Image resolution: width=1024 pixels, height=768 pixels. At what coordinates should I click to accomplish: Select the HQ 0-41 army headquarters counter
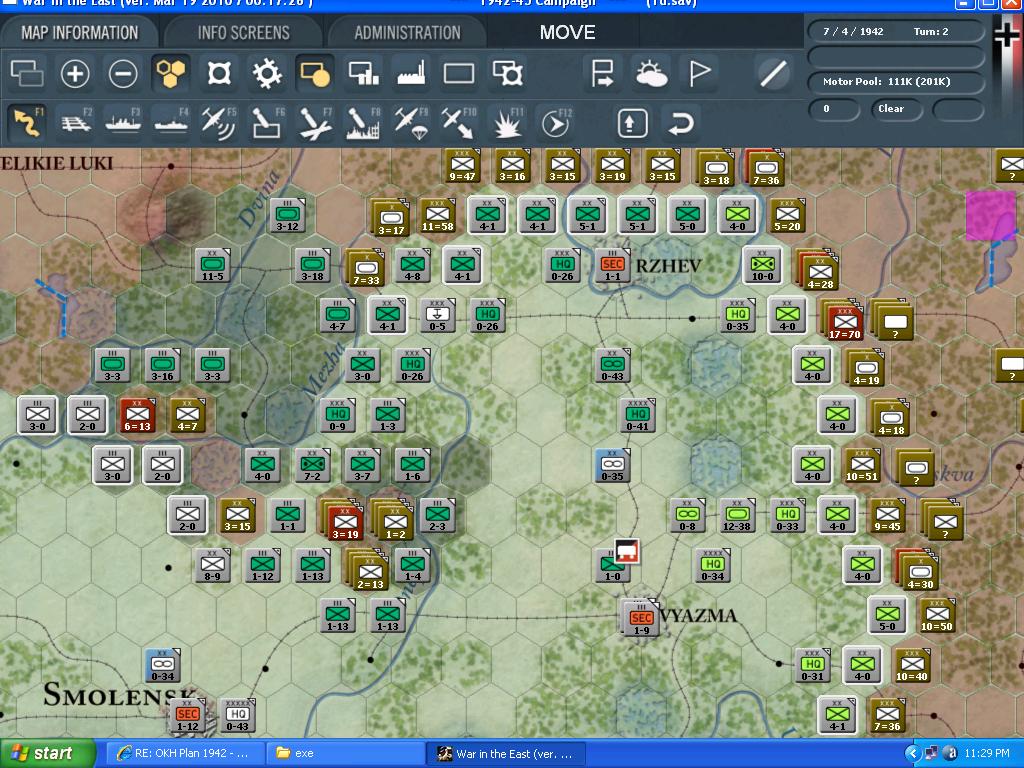[637, 415]
